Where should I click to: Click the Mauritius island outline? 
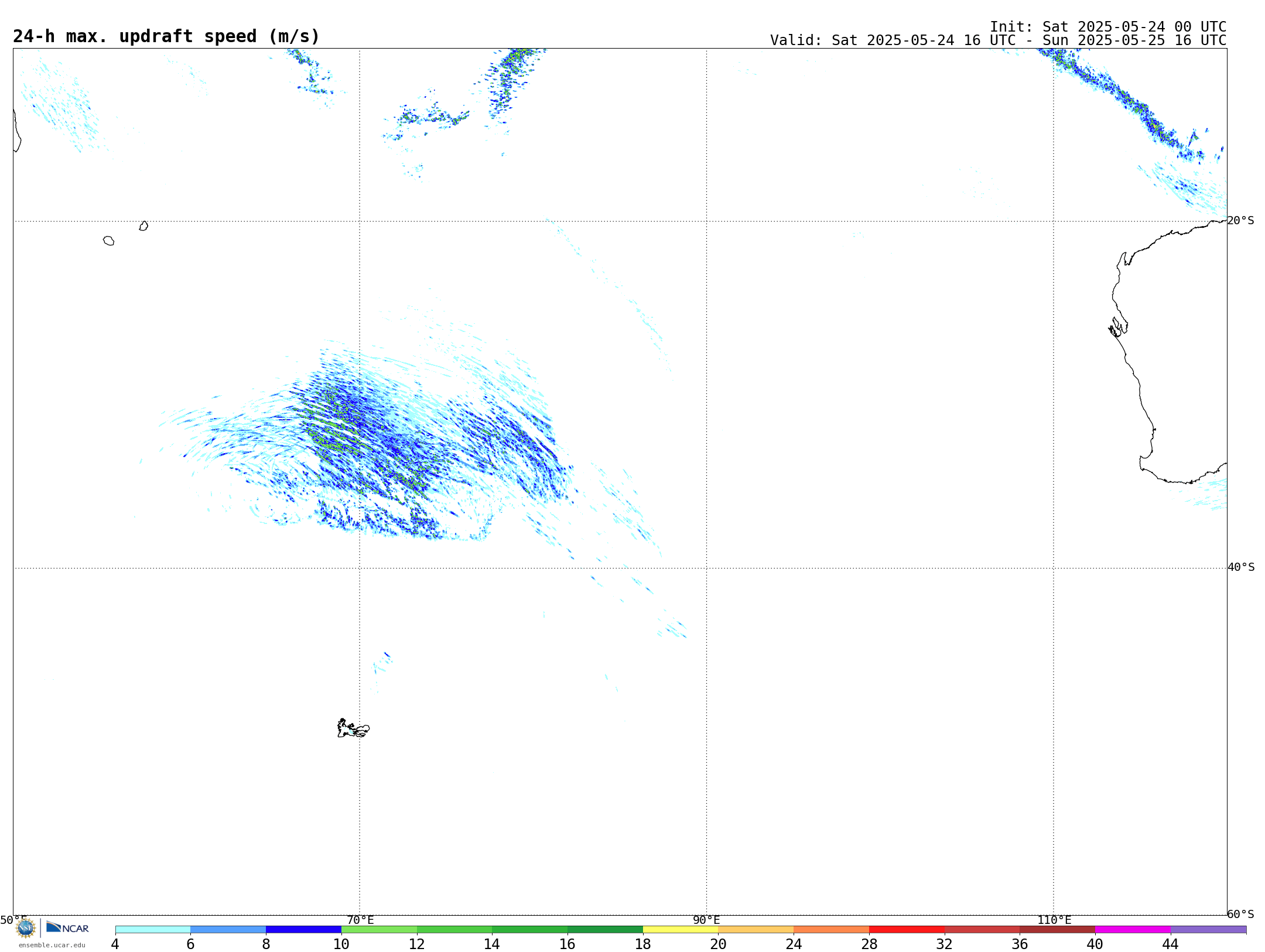pyautogui.click(x=143, y=226)
